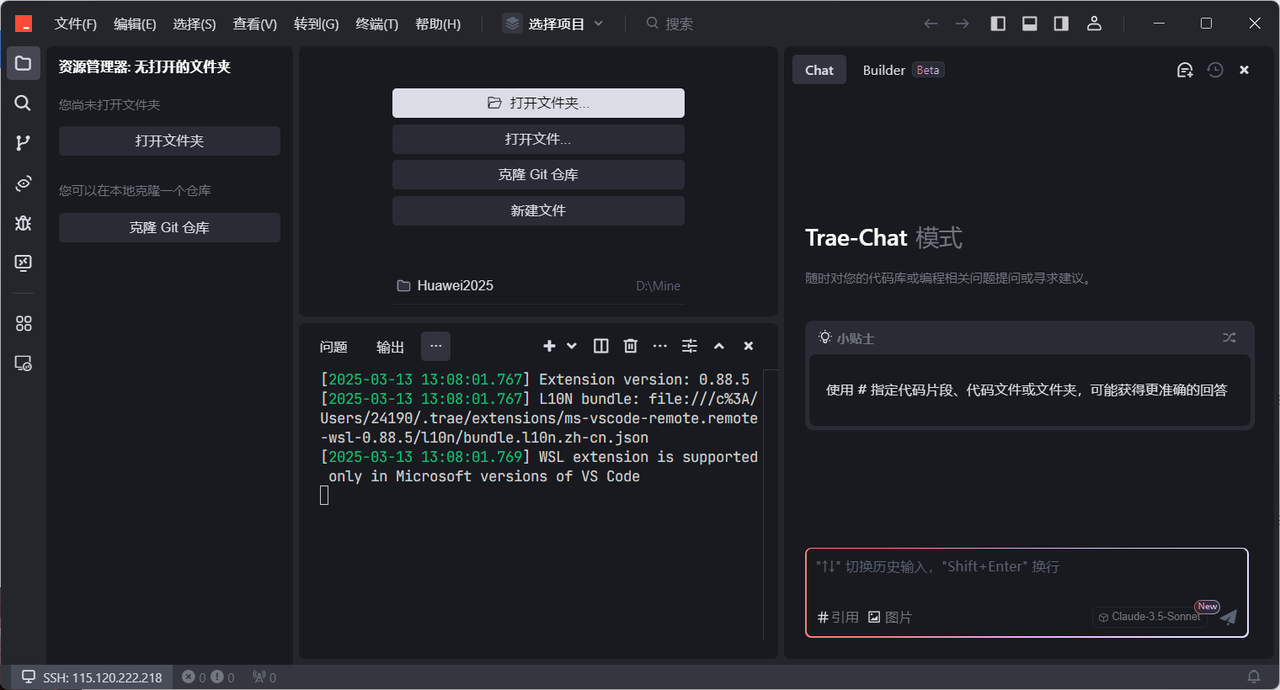Click the # 引用 reference button
Screen dimensions: 1280x690
[x=838, y=617]
